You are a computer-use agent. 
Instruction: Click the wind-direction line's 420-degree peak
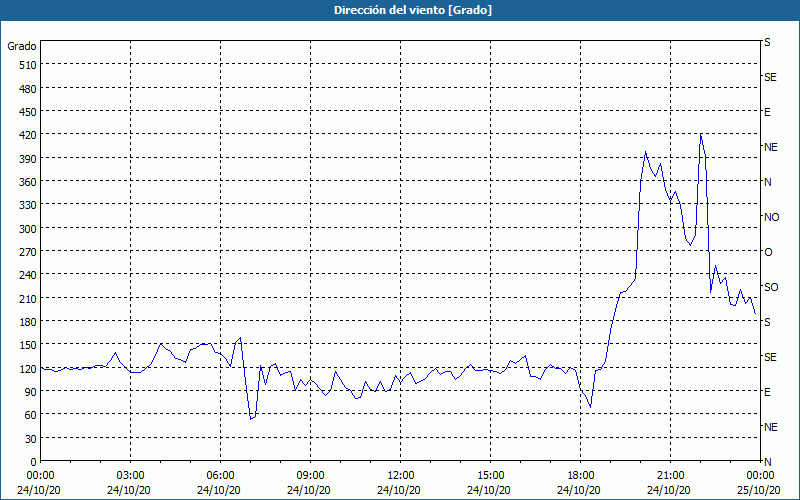(701, 134)
